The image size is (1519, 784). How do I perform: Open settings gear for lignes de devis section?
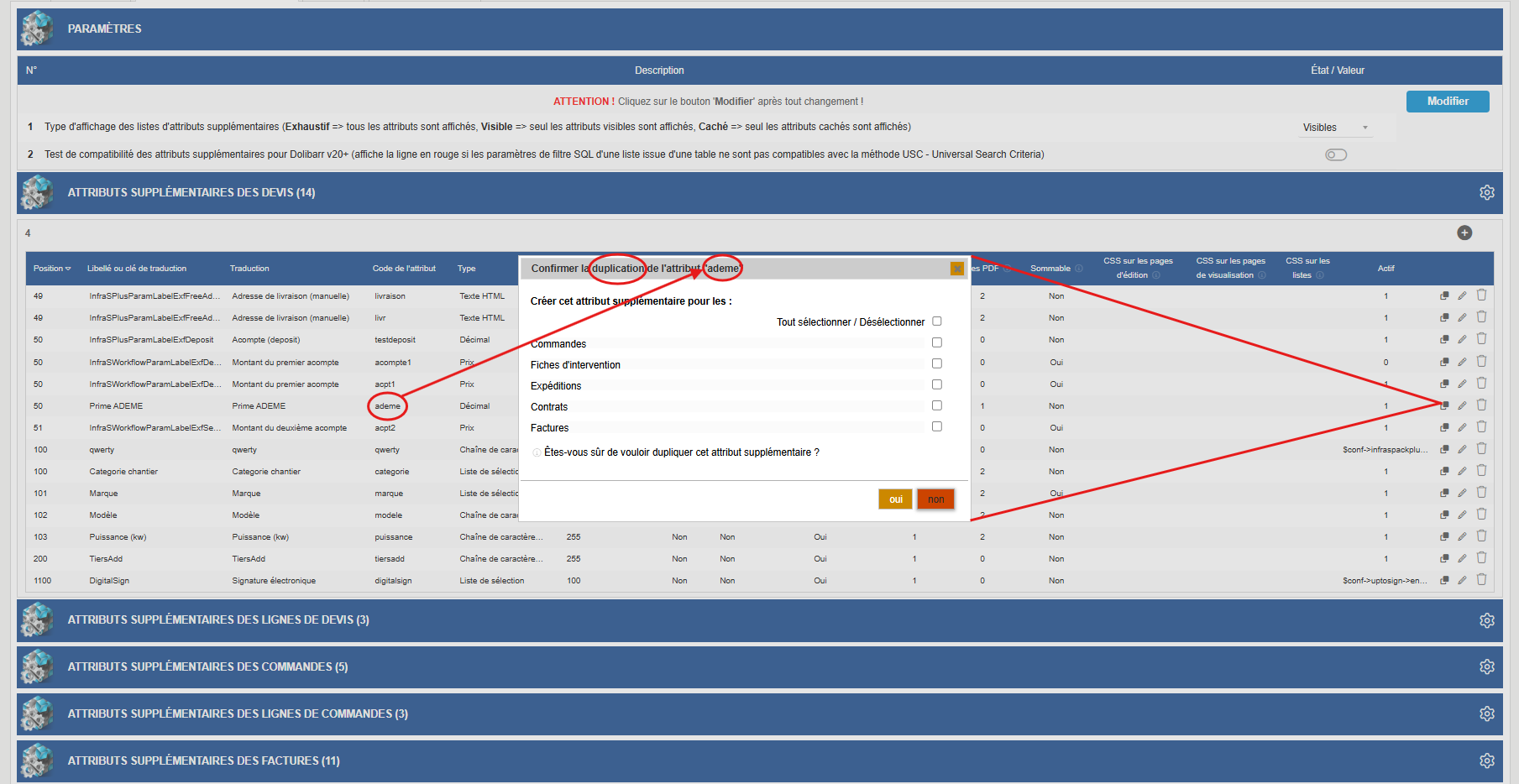[x=1487, y=620]
